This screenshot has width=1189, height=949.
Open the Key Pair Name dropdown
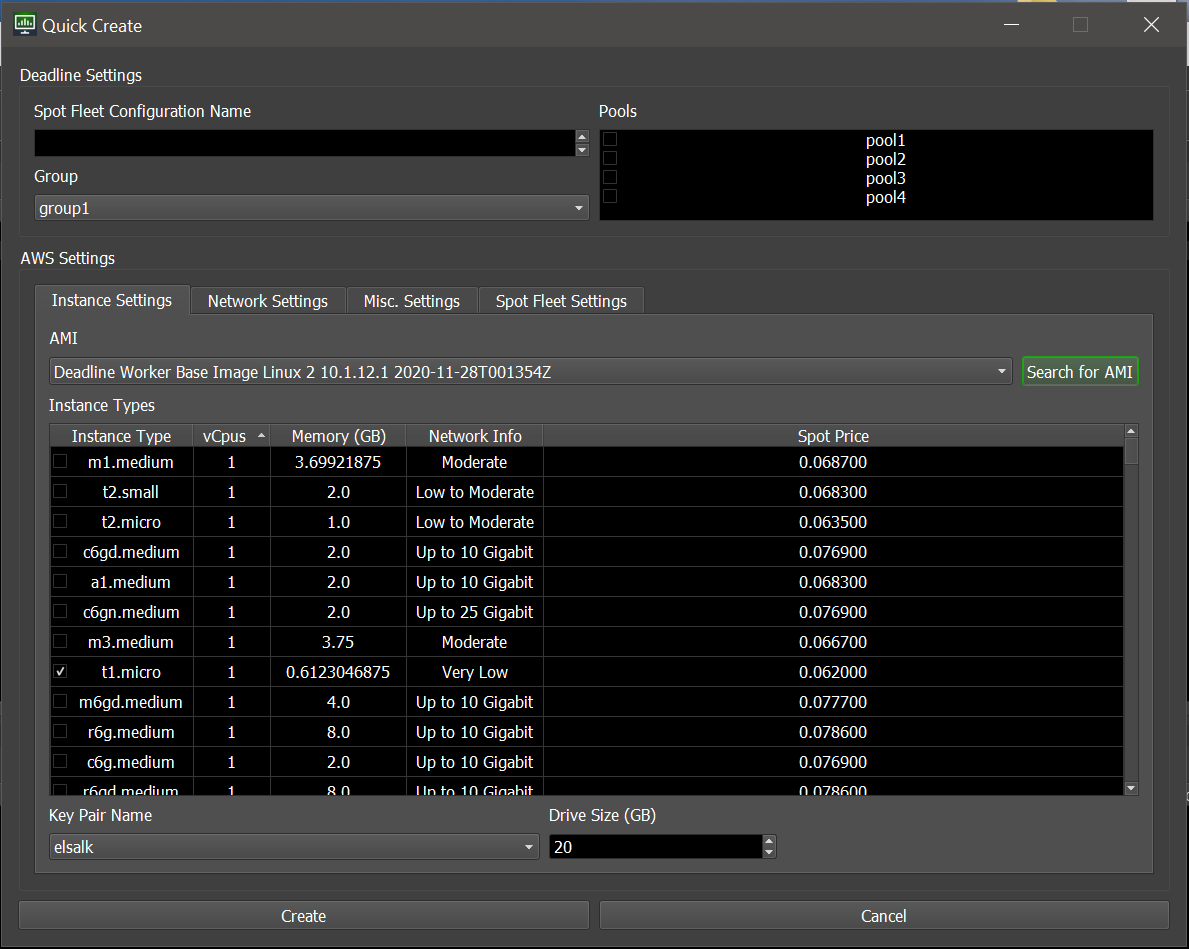point(293,847)
